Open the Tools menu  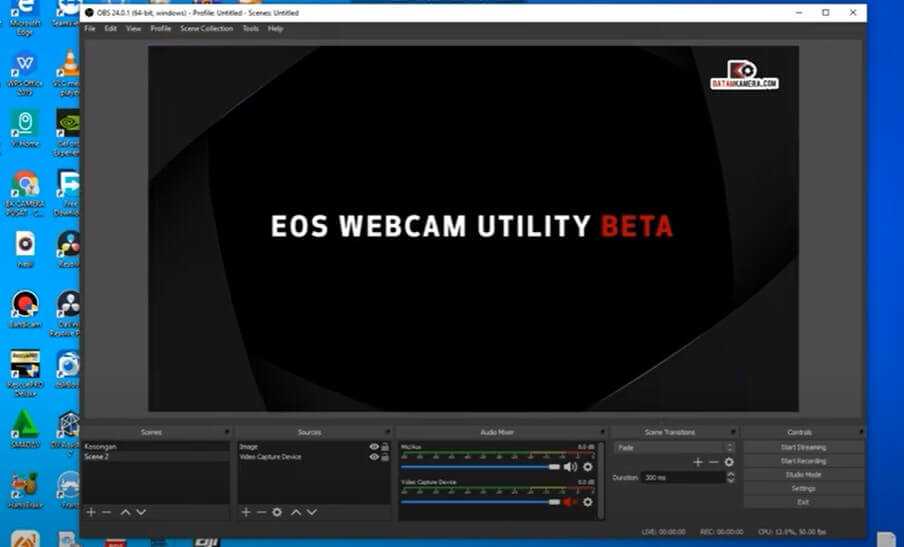coord(250,29)
